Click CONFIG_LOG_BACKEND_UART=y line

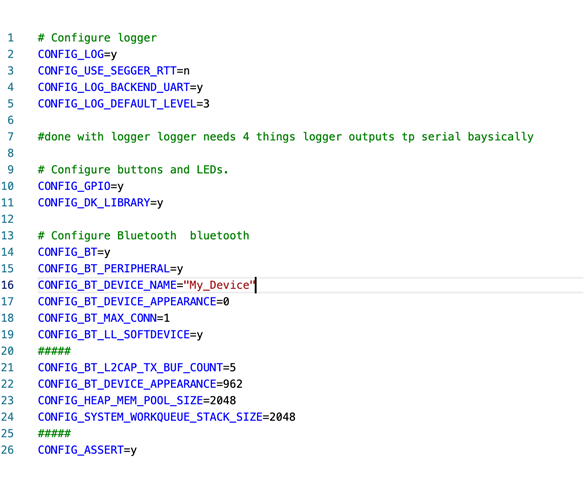click(120, 87)
